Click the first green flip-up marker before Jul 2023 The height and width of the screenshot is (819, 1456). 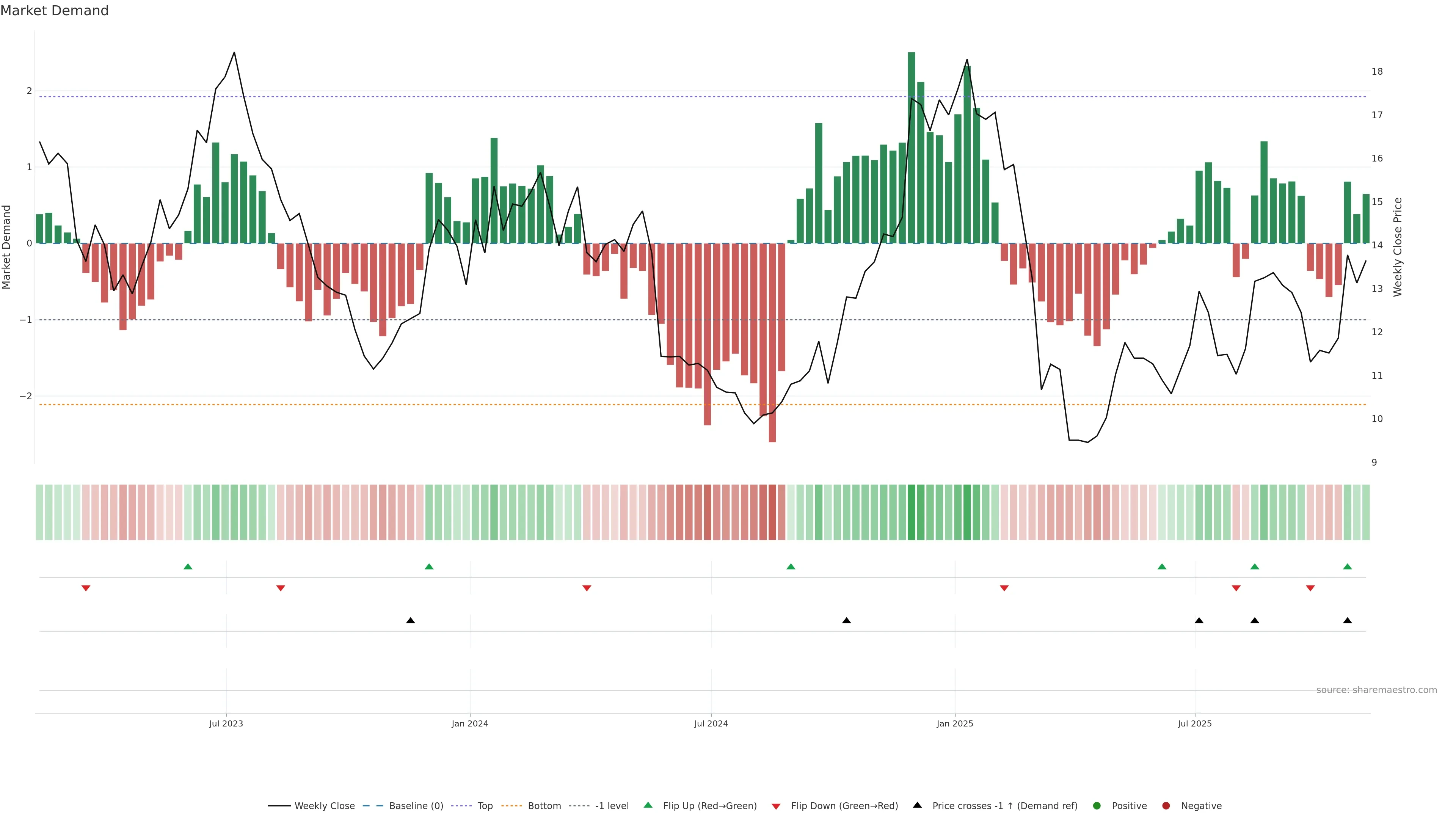(x=188, y=567)
